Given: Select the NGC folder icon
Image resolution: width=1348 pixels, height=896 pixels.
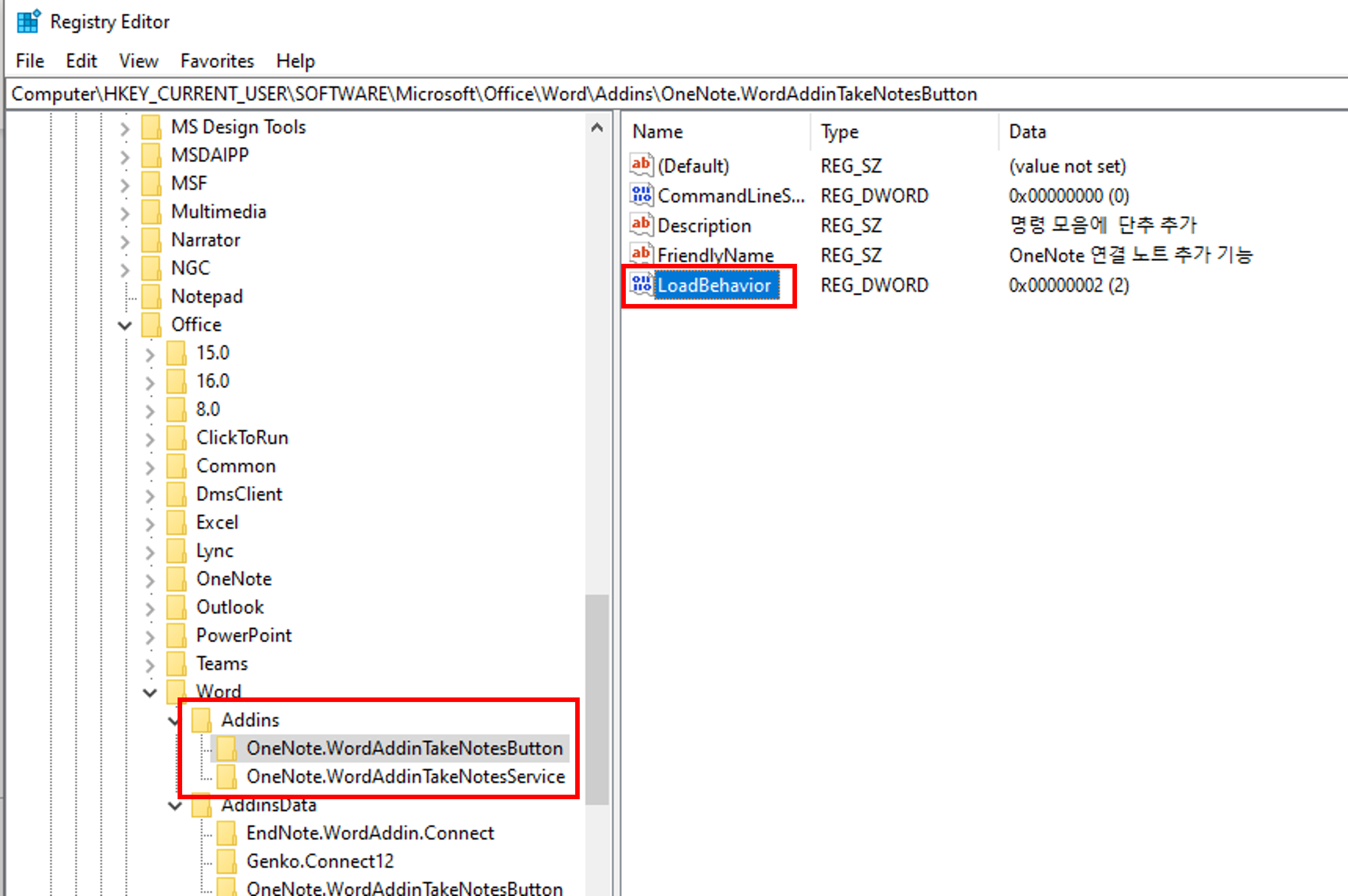Looking at the screenshot, I should tap(151, 268).
